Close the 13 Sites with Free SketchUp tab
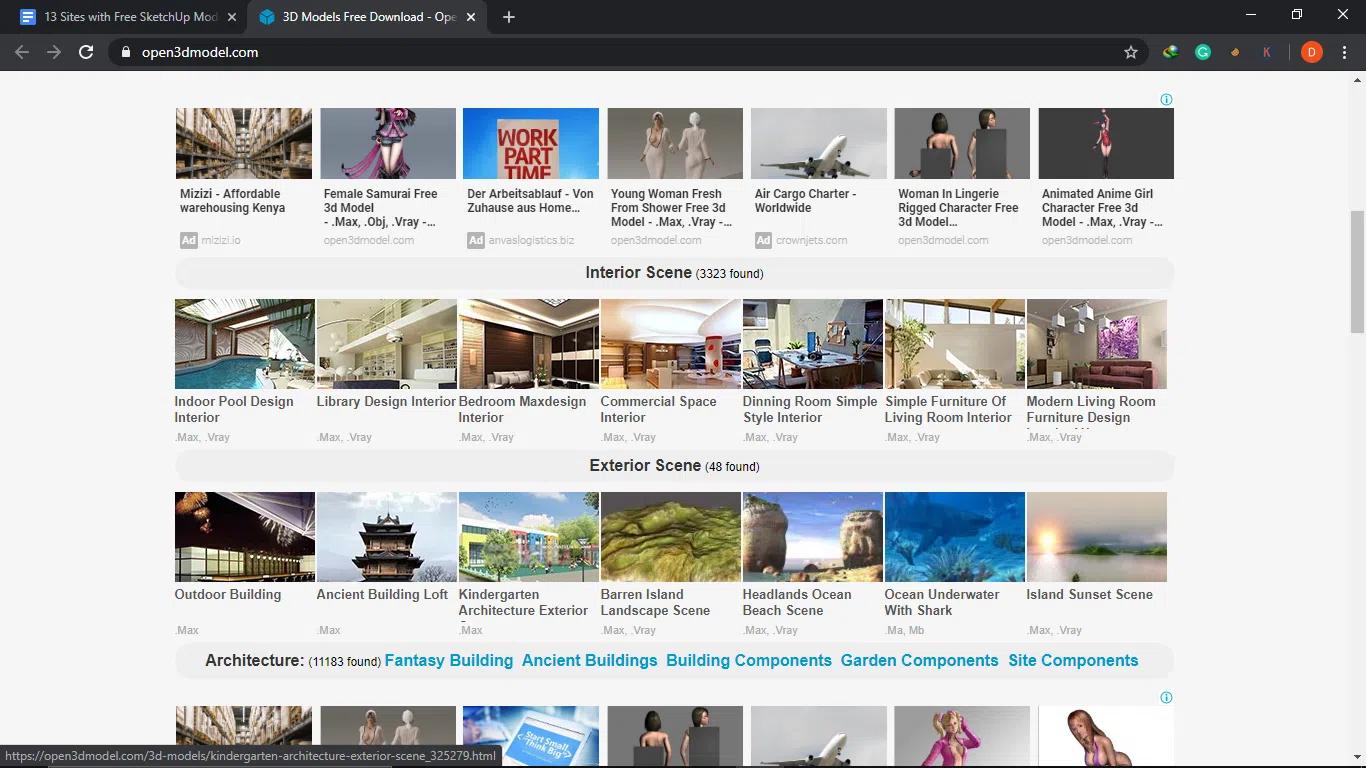This screenshot has height=768, width=1366. coord(231,16)
